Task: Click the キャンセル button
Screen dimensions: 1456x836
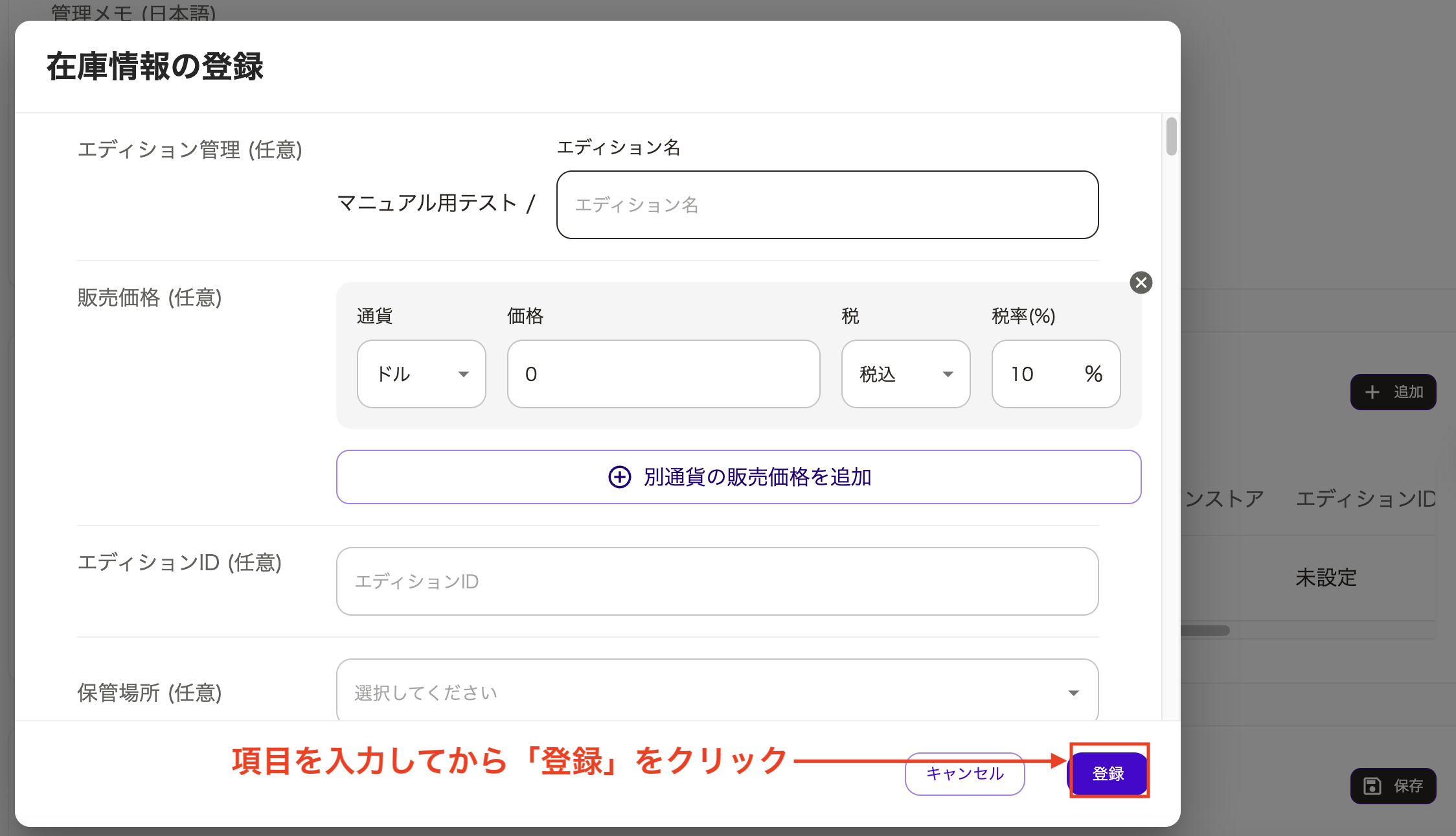Action: tap(964, 773)
